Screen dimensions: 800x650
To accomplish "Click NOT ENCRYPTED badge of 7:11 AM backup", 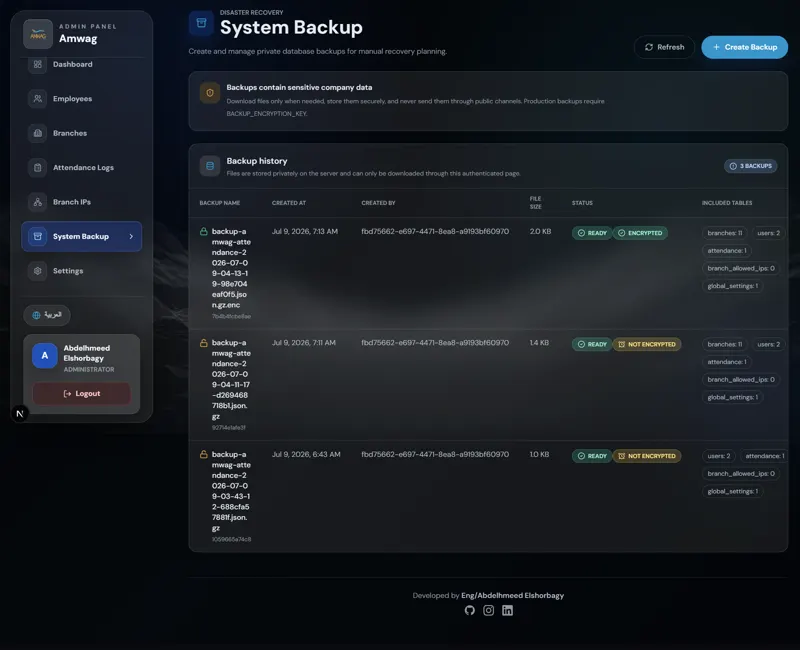I will pyautogui.click(x=647, y=344).
